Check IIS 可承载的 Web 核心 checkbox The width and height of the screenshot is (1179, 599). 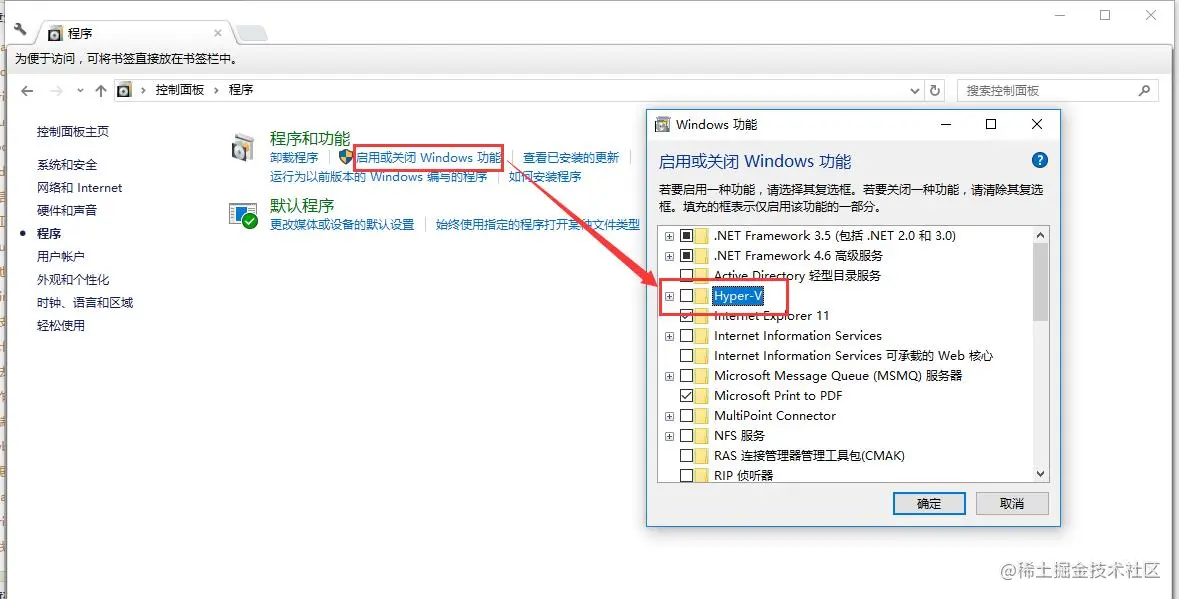(686, 356)
